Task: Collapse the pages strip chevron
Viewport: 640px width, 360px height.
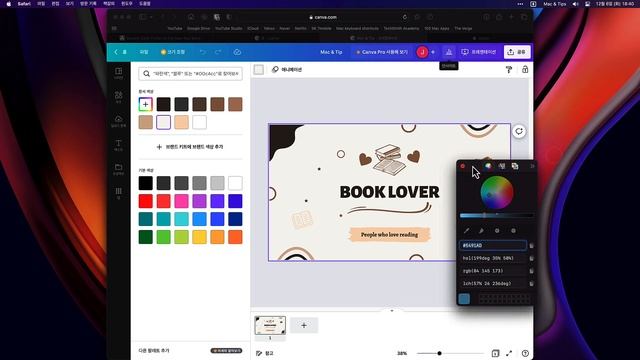Action: tap(392, 310)
